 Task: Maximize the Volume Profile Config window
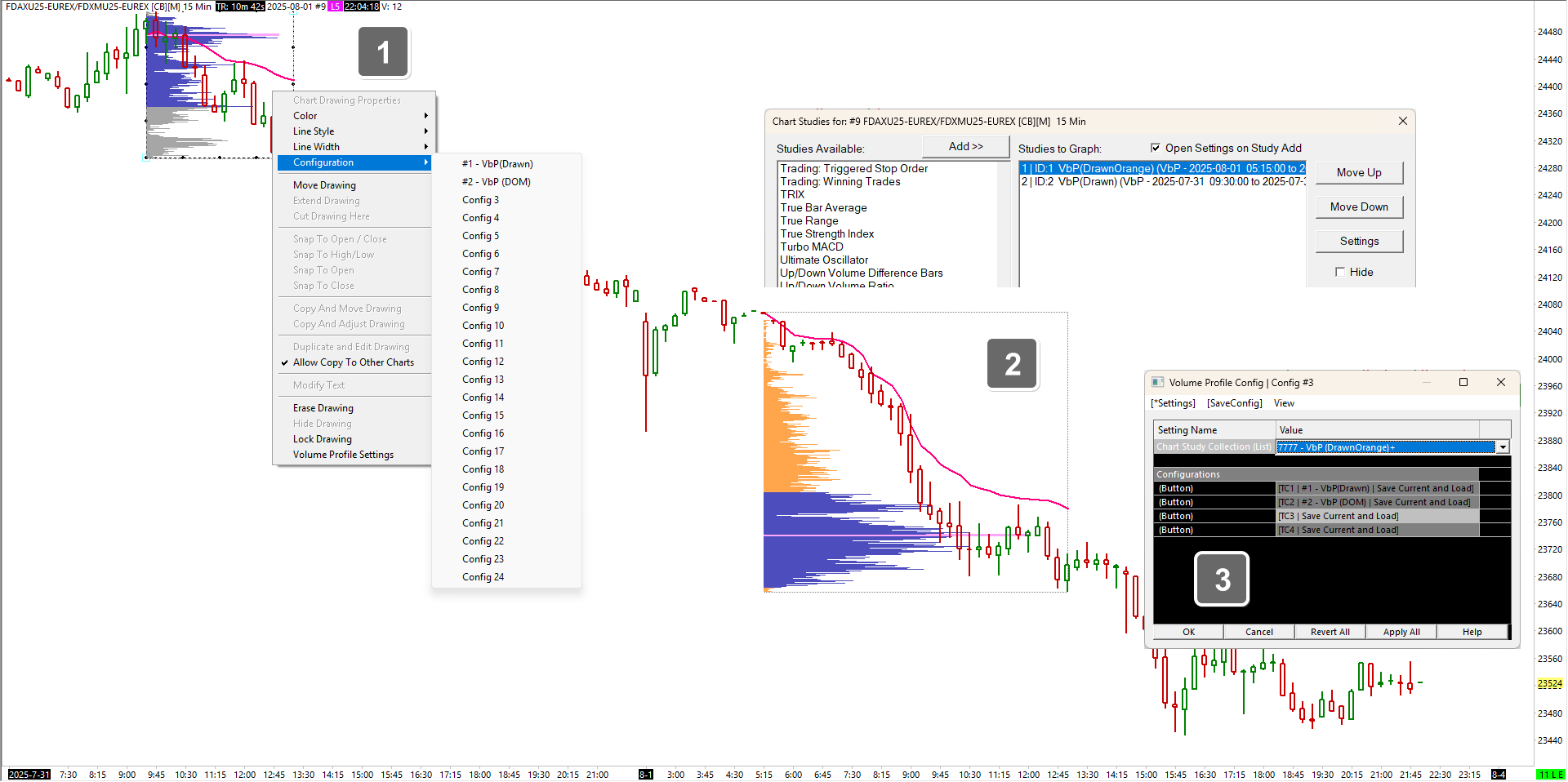click(x=1463, y=382)
